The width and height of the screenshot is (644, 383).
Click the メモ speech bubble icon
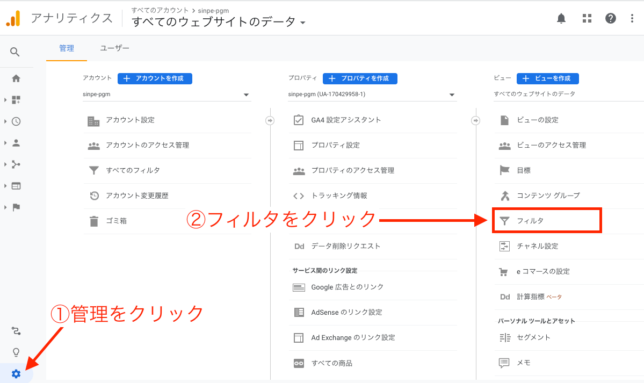[x=504, y=363]
